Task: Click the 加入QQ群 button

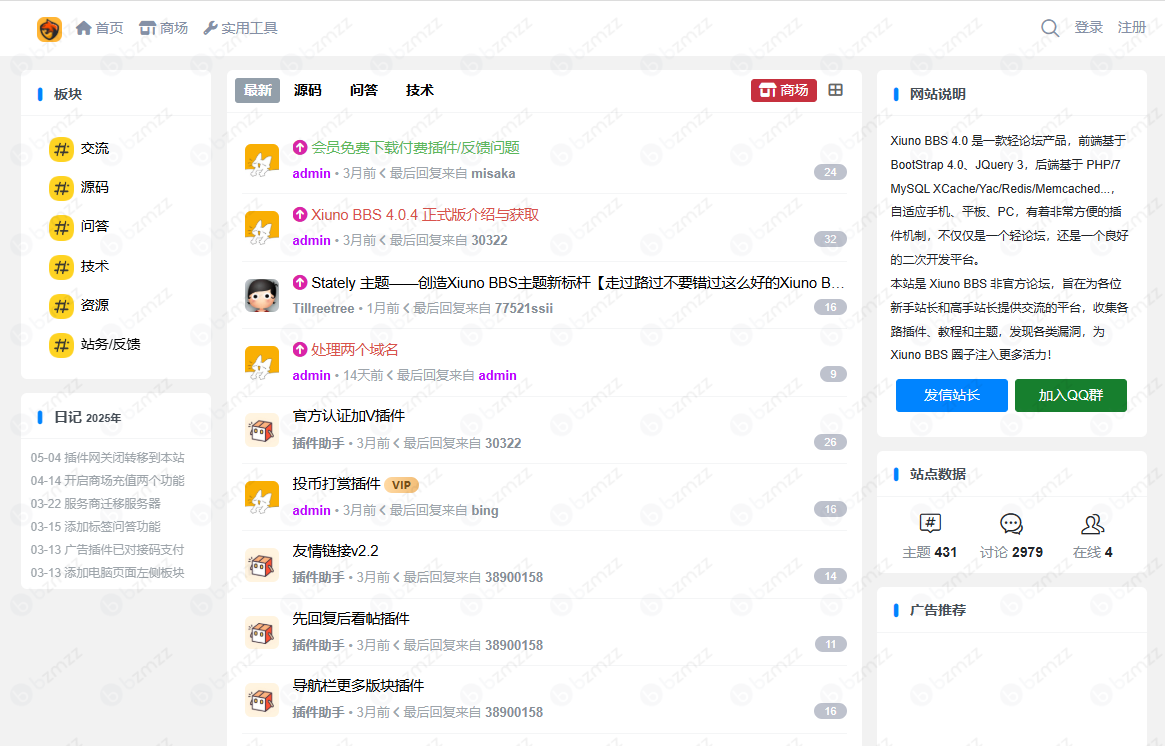Action: point(1071,395)
